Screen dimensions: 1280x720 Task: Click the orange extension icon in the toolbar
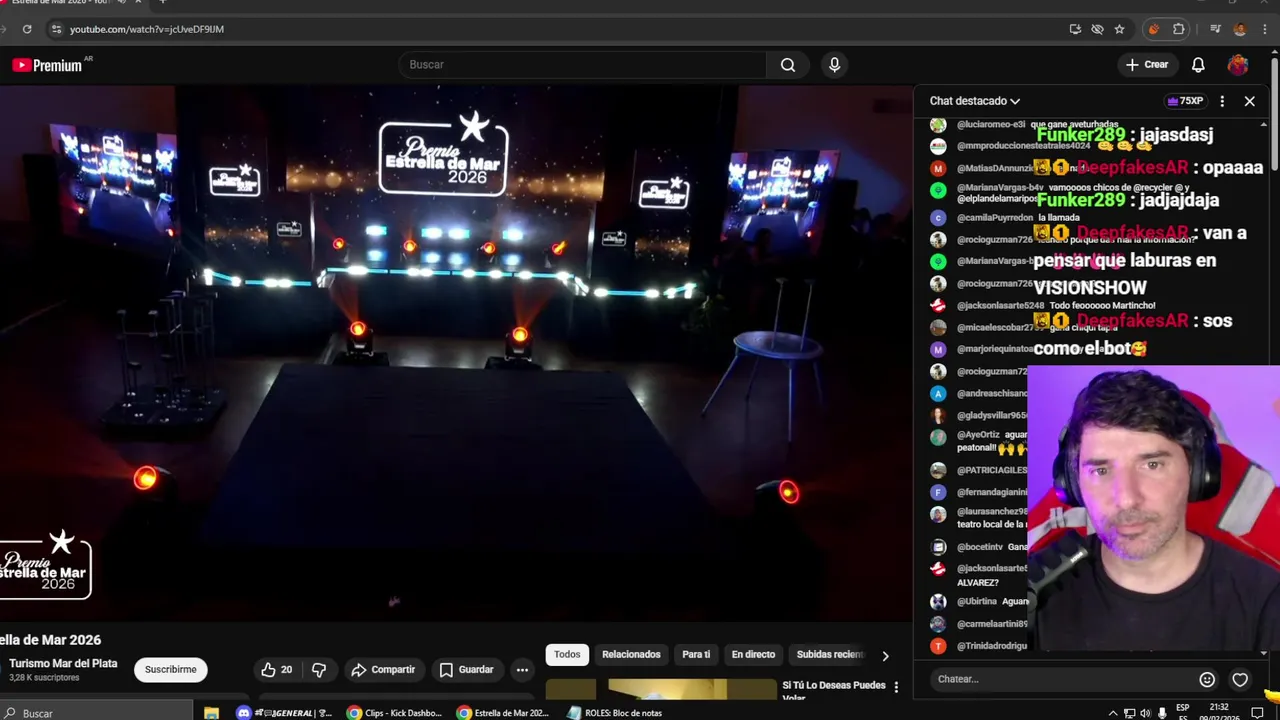click(1154, 29)
